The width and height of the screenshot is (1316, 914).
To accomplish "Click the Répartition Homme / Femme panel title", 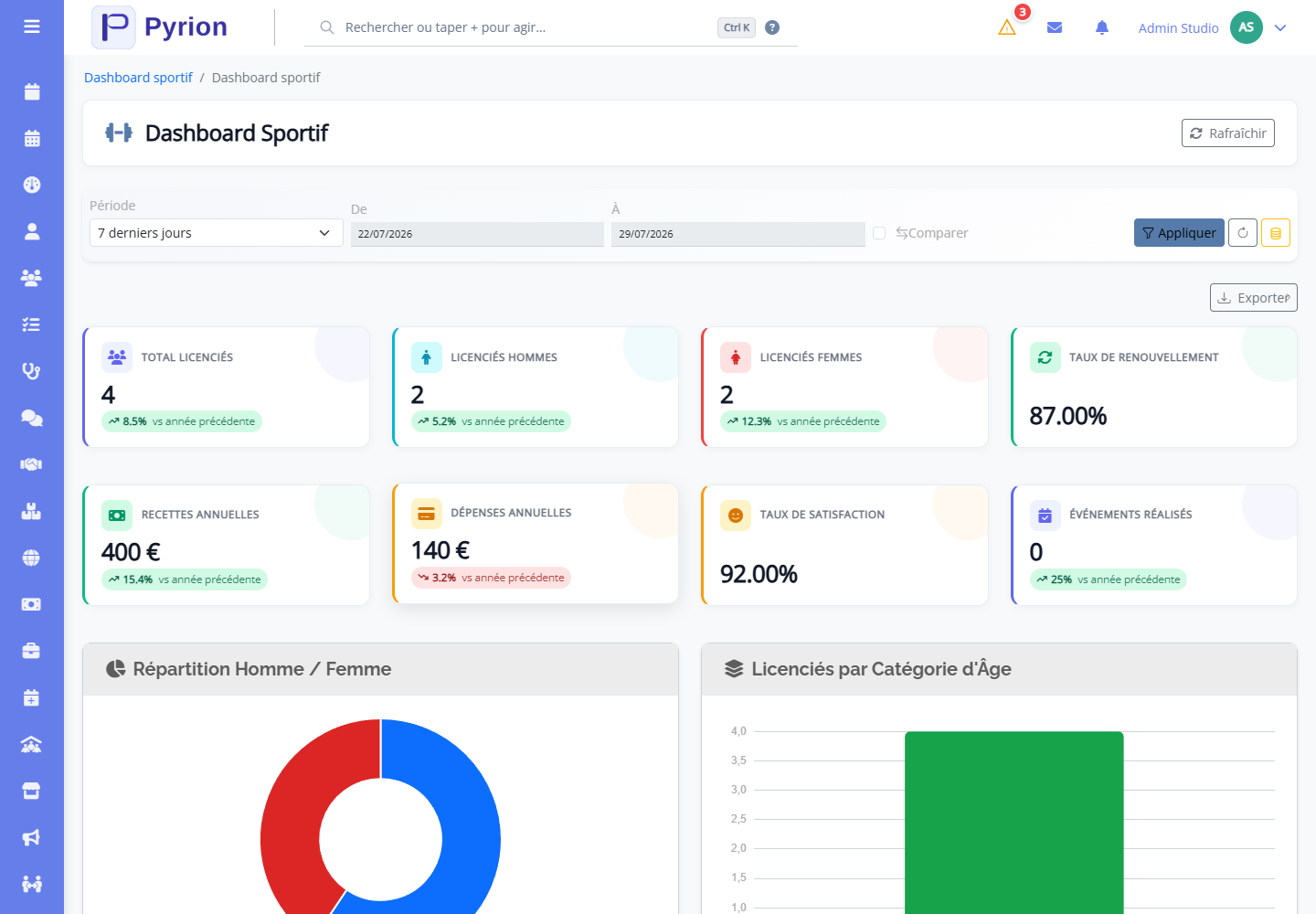I will [x=262, y=669].
